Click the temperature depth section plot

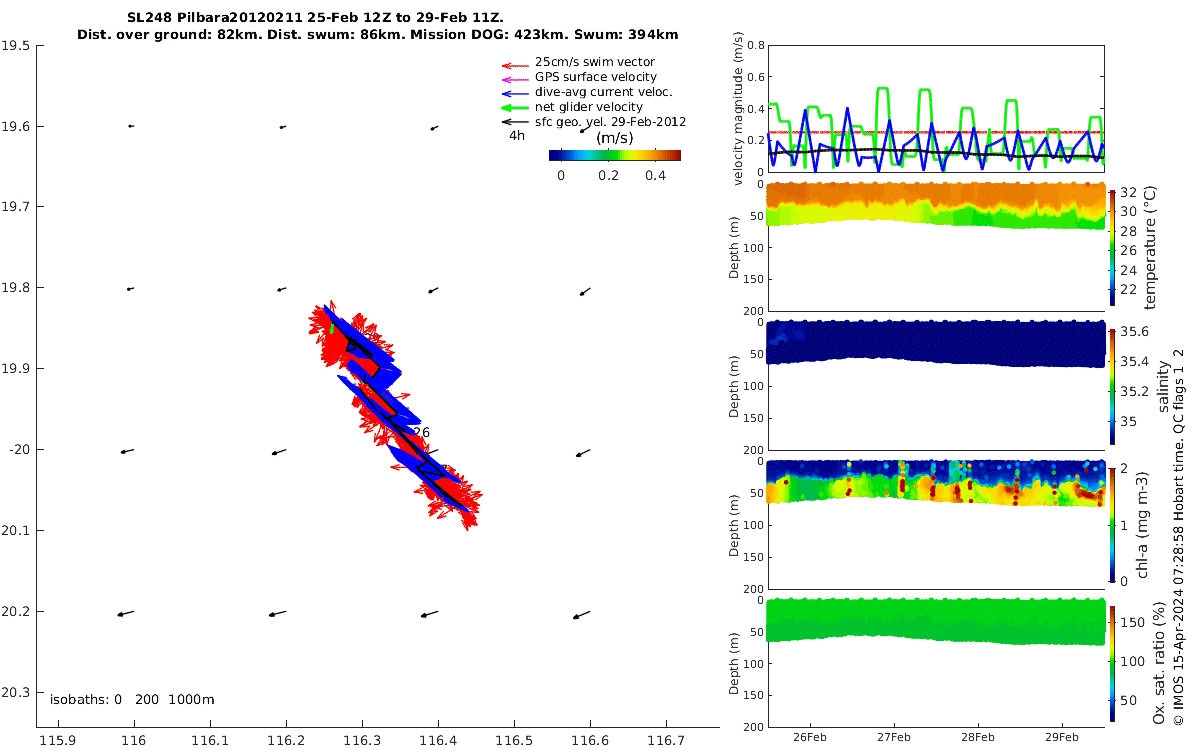click(936, 247)
